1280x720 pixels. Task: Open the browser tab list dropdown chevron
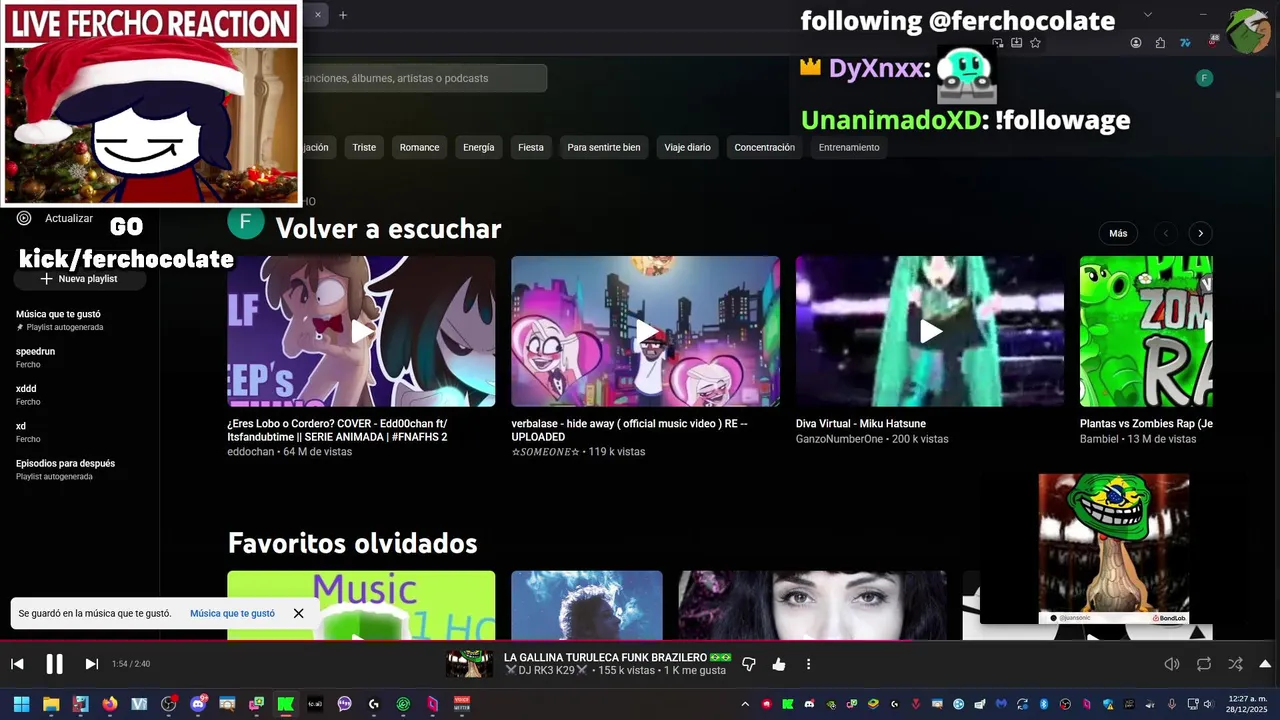(1148, 14)
